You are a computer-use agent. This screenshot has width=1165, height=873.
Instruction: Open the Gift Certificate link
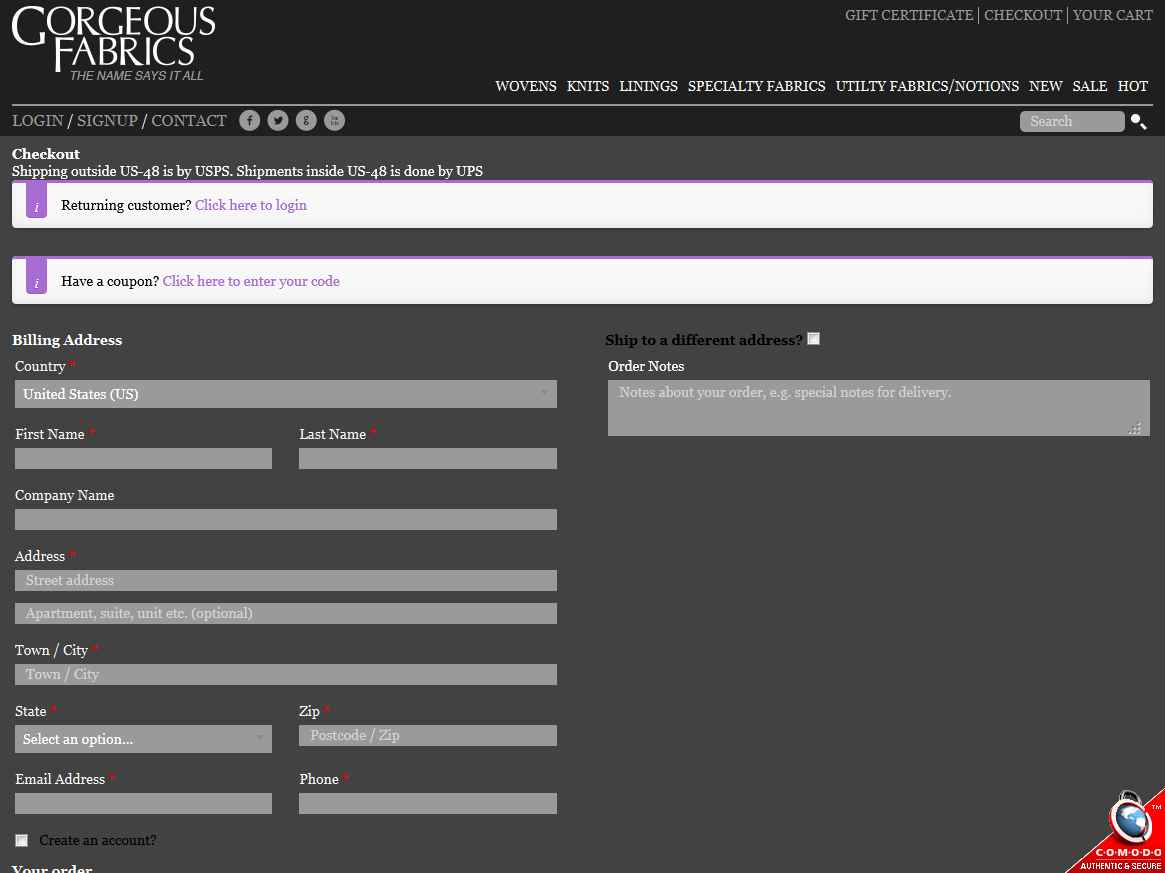point(908,15)
